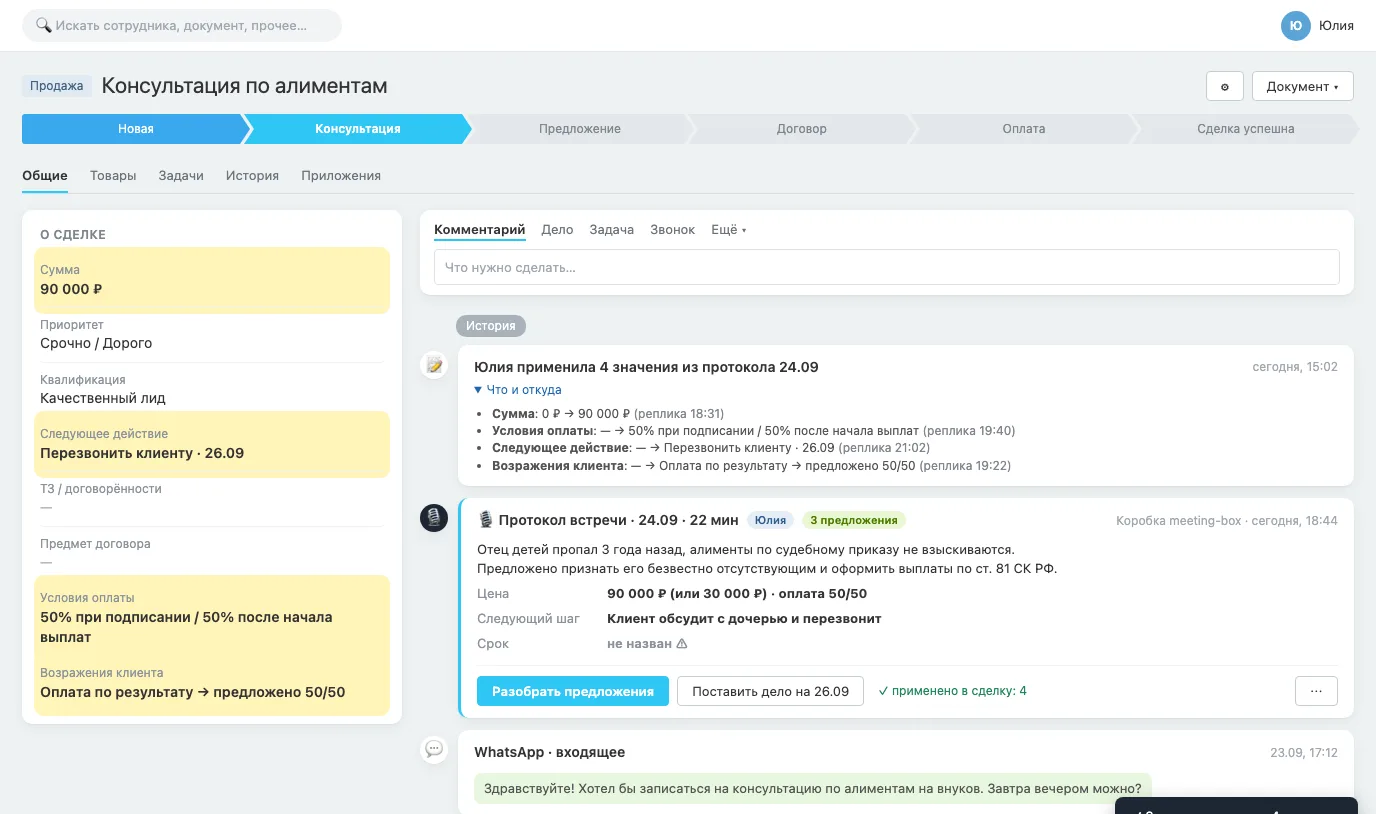Viewport: 1376px width, 814px height.
Task: Click the Приоритет value Срочно / Дорого
Action: tap(96, 343)
